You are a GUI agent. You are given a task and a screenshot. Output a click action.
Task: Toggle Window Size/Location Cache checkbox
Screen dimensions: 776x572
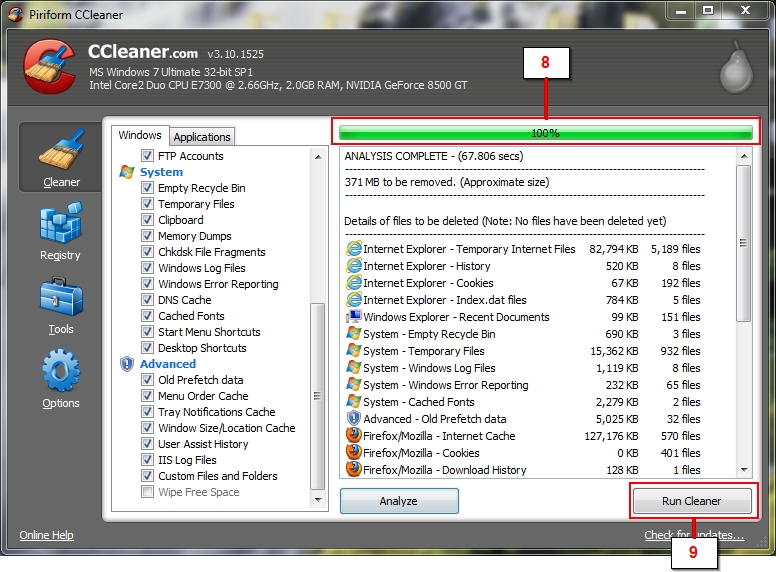tap(147, 428)
